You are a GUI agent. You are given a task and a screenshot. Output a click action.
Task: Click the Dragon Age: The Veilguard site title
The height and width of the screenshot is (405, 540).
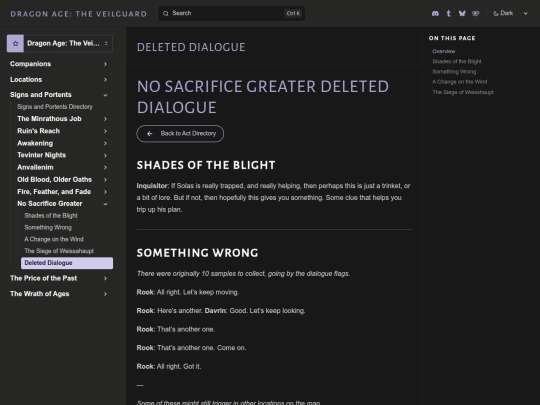point(79,14)
